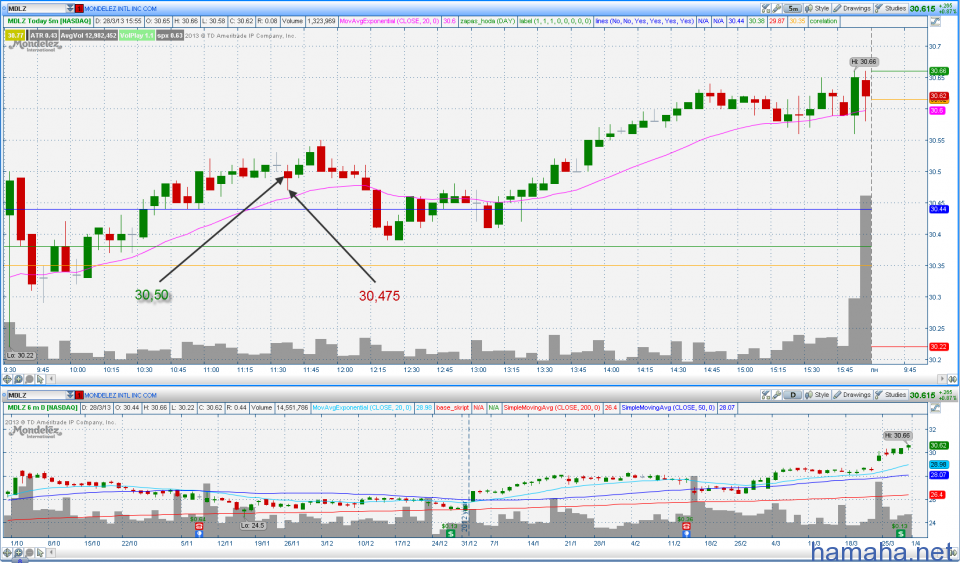960x563 pixels.
Task: Click SimpleMovingAvg (CLOSE, 200, 0) study label
Action: (x=552, y=408)
